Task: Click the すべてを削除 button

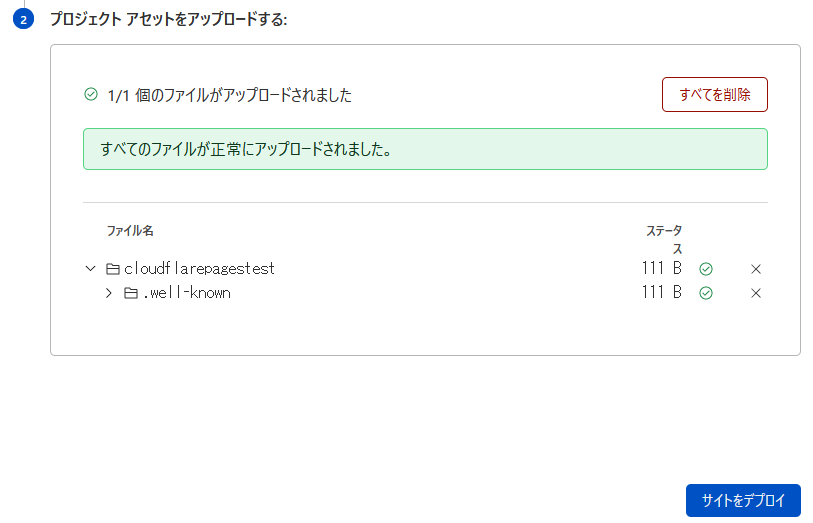Action: point(714,94)
